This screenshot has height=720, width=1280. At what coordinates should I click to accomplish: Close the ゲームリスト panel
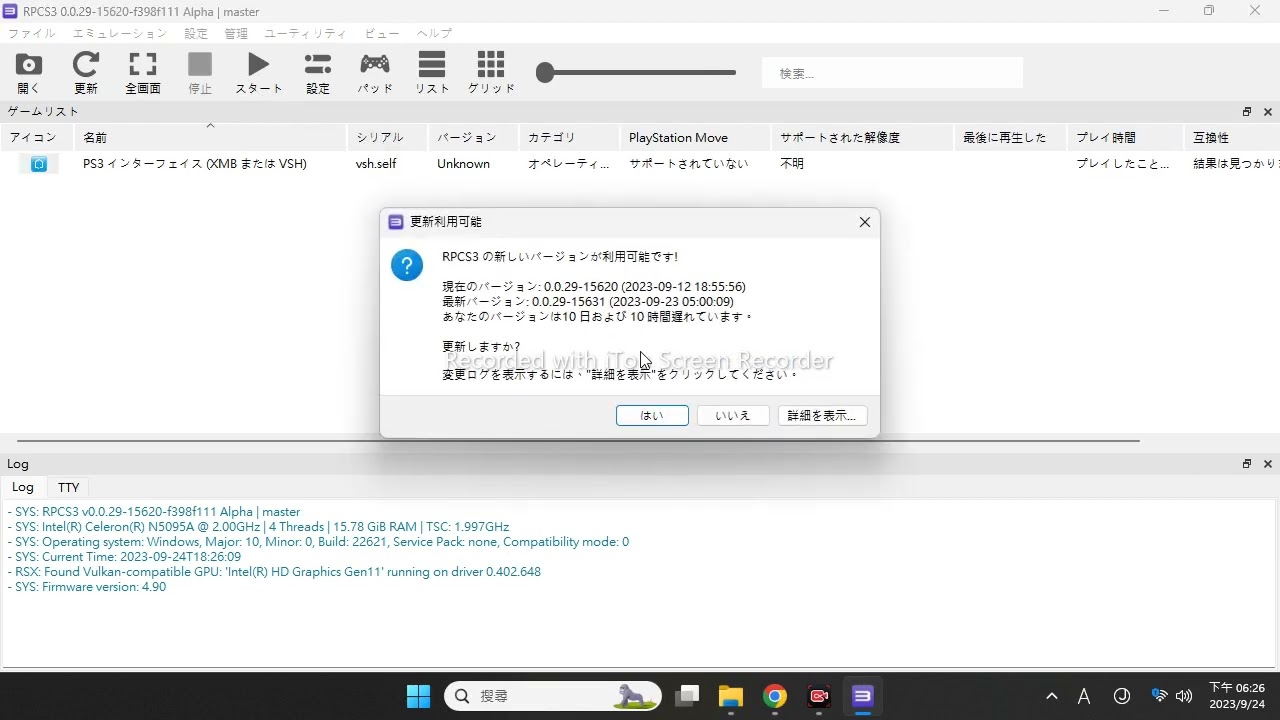pyautogui.click(x=1268, y=112)
